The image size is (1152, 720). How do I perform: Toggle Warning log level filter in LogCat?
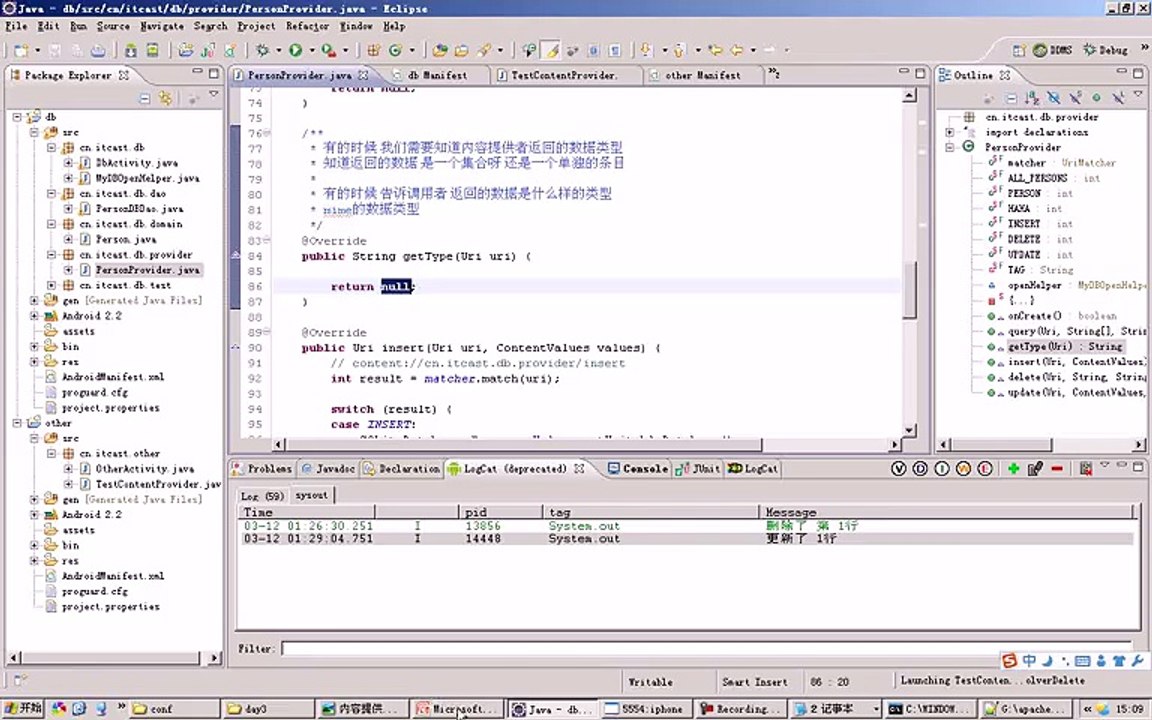tap(963, 469)
